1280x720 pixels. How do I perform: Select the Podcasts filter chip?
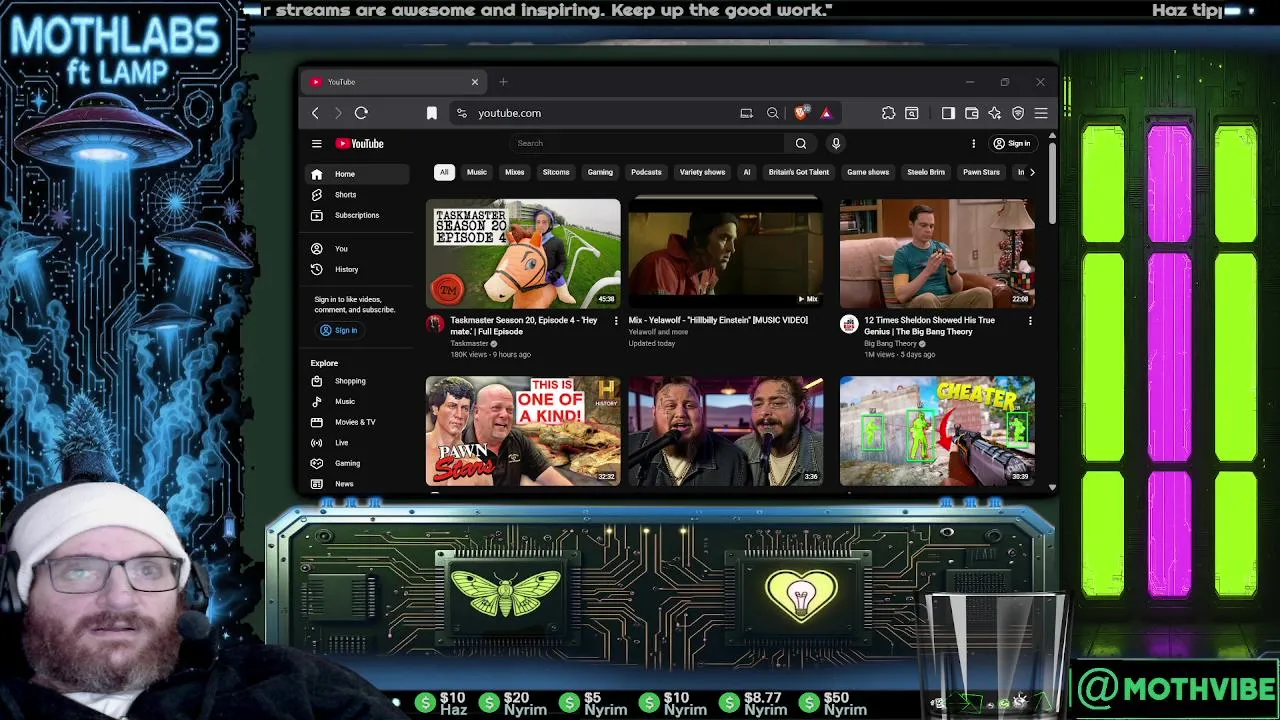click(x=646, y=172)
